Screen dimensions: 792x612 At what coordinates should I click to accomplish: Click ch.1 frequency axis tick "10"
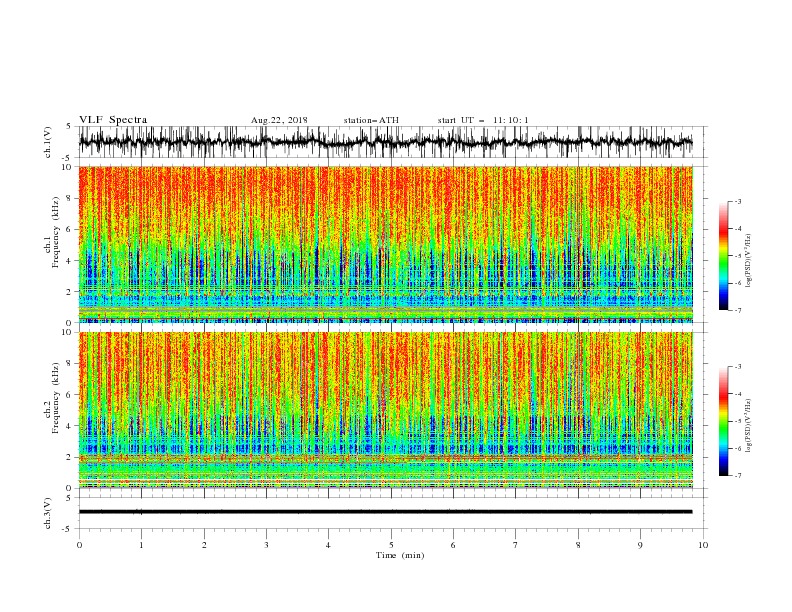coord(67,167)
